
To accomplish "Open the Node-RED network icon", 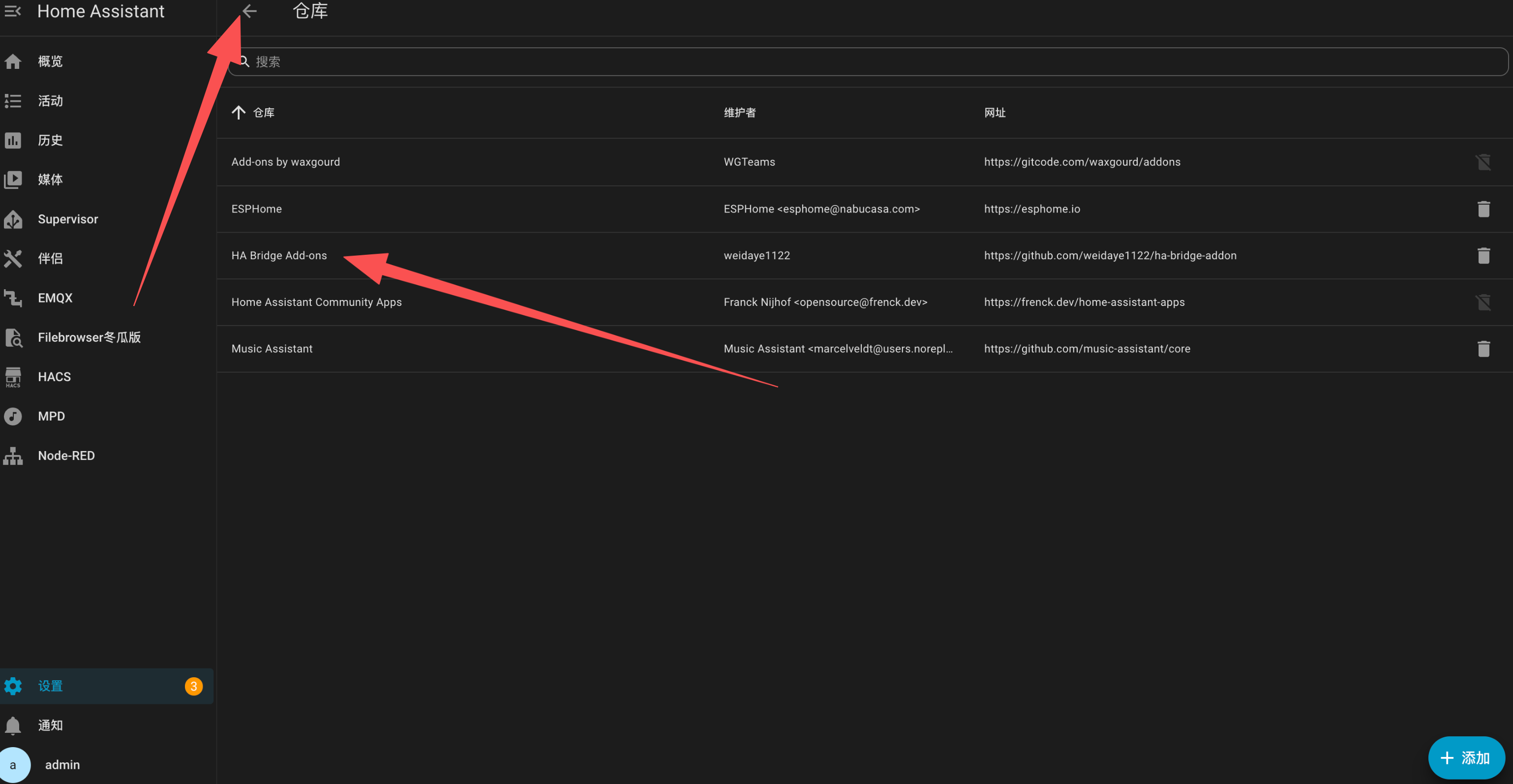I will pos(13,456).
